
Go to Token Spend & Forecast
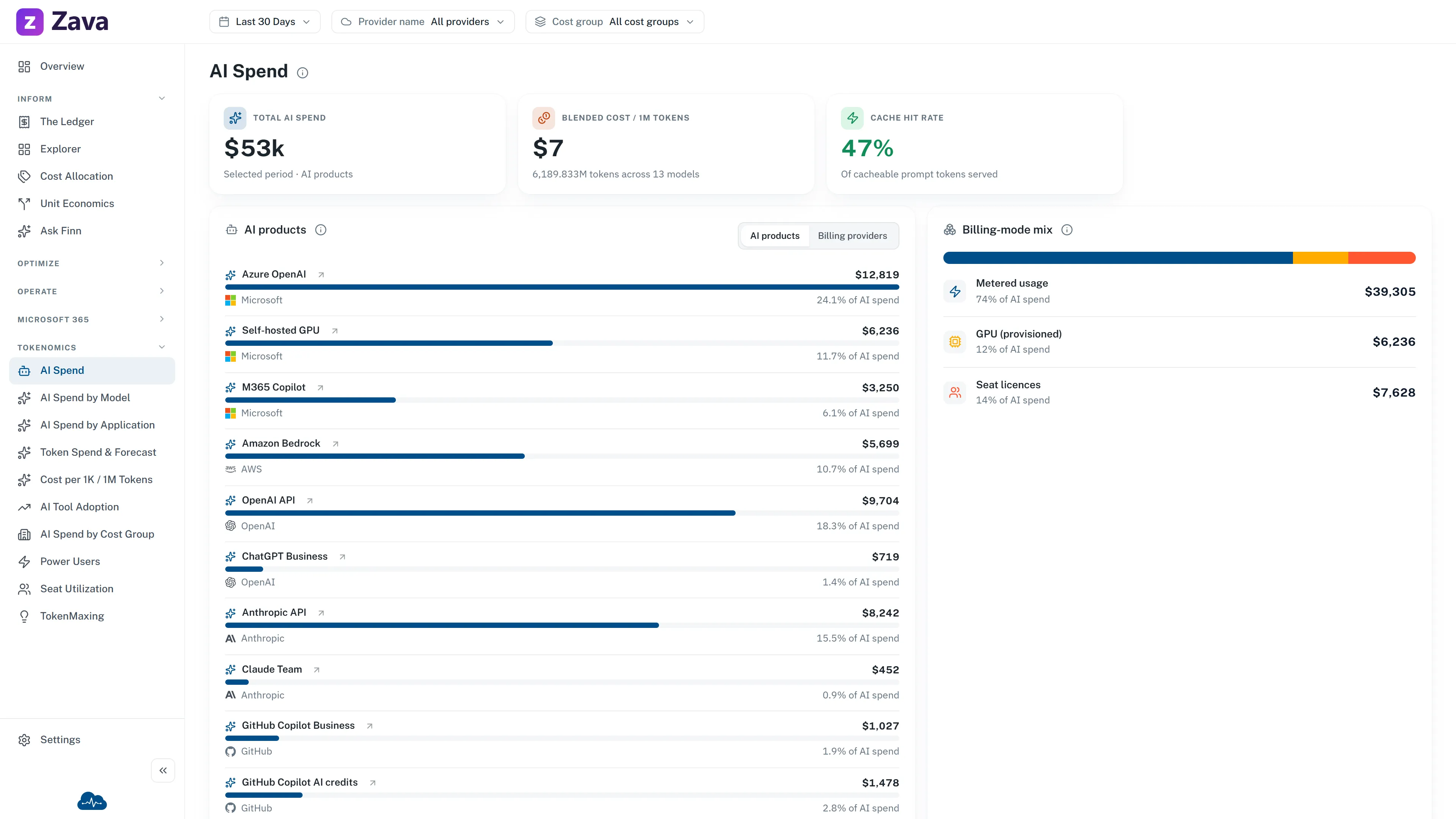[92, 453]
